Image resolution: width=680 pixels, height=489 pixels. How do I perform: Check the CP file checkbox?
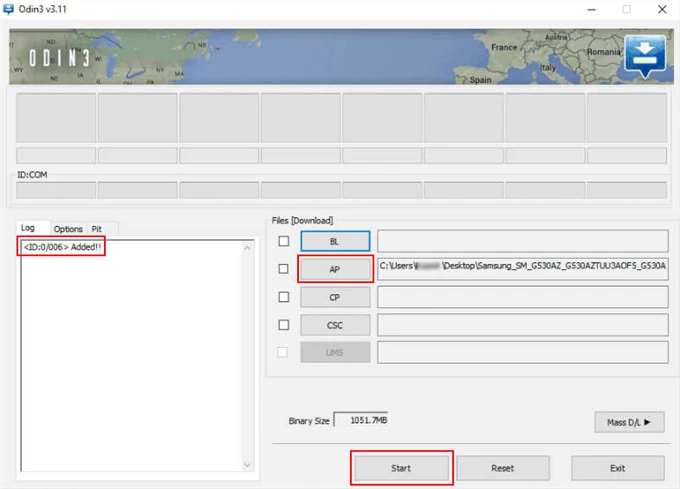click(x=284, y=297)
